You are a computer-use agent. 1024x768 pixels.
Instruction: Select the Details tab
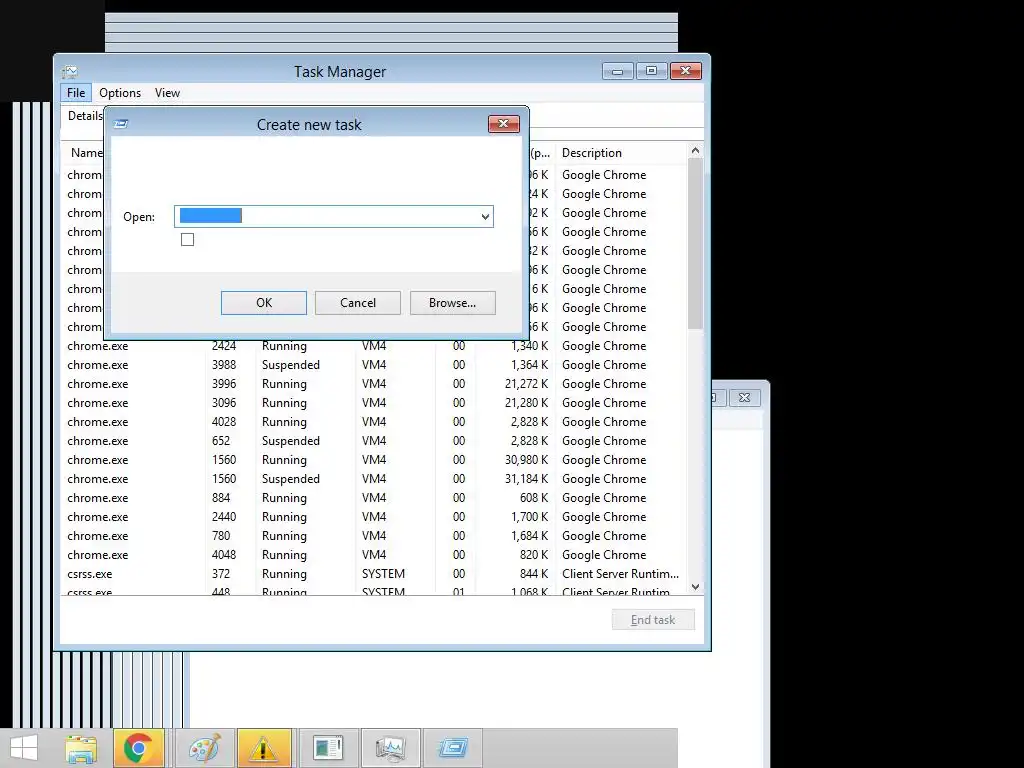tap(85, 116)
